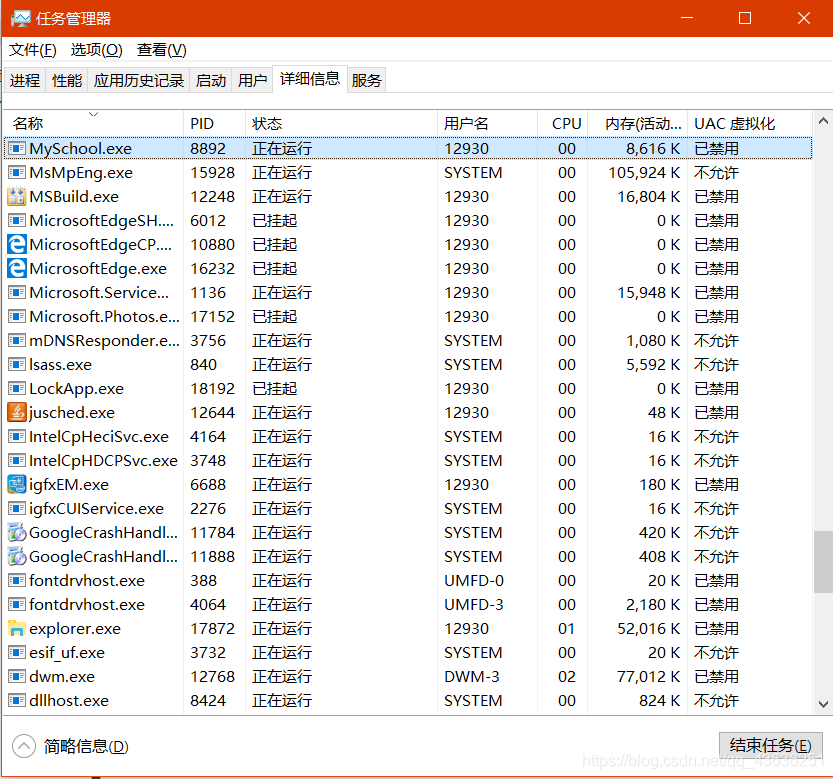Click the dwm.exe process icon
833x779 pixels.
(16, 676)
